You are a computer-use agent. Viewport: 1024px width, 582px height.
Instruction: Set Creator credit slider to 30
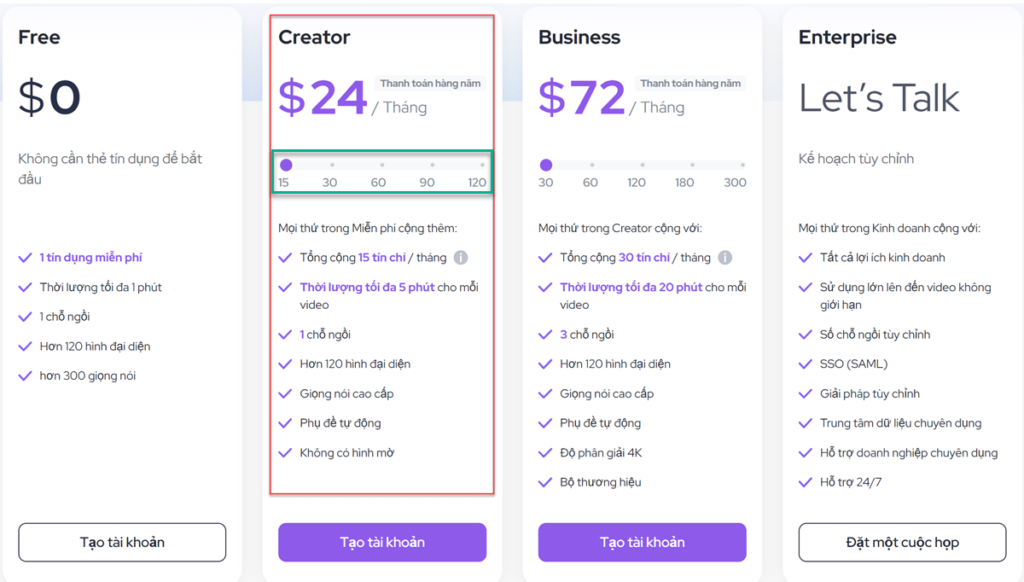332,165
